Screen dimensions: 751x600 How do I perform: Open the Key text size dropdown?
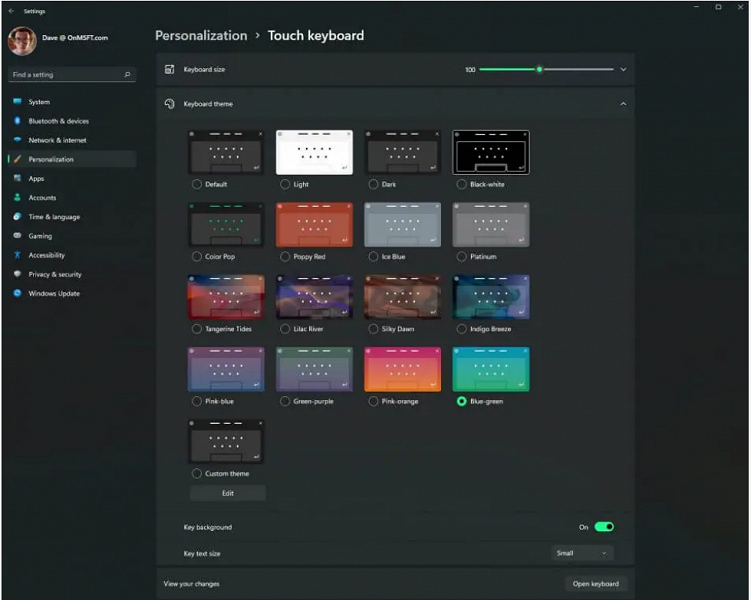[x=582, y=553]
